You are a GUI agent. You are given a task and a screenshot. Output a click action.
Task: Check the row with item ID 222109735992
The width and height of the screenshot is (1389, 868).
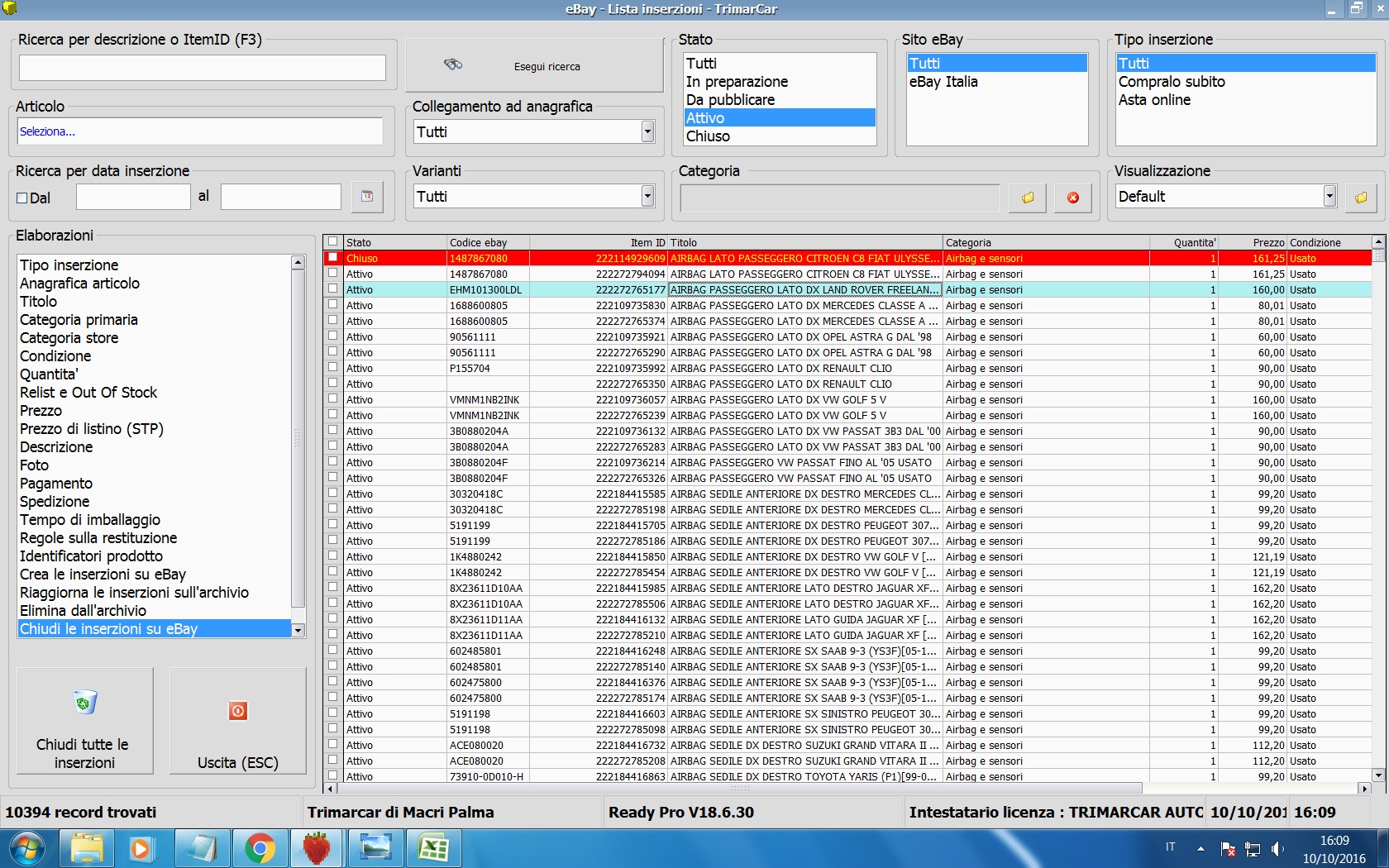click(332, 368)
